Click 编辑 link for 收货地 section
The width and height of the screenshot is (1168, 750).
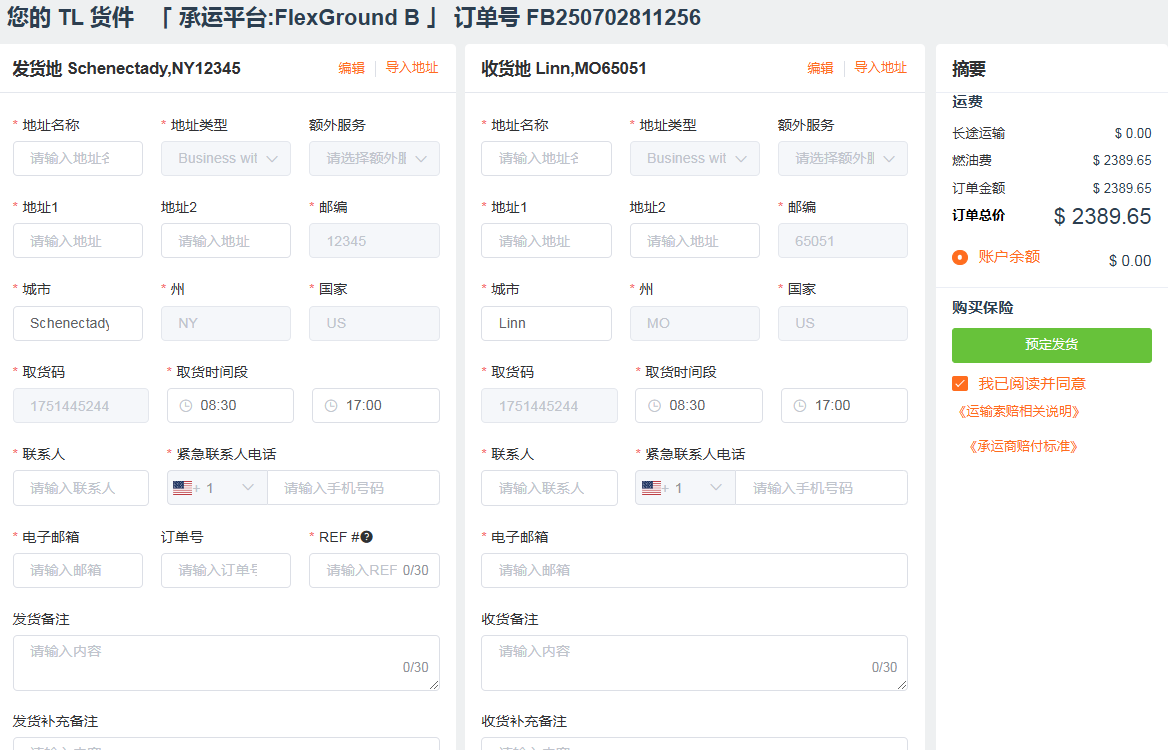pyautogui.click(x=820, y=68)
